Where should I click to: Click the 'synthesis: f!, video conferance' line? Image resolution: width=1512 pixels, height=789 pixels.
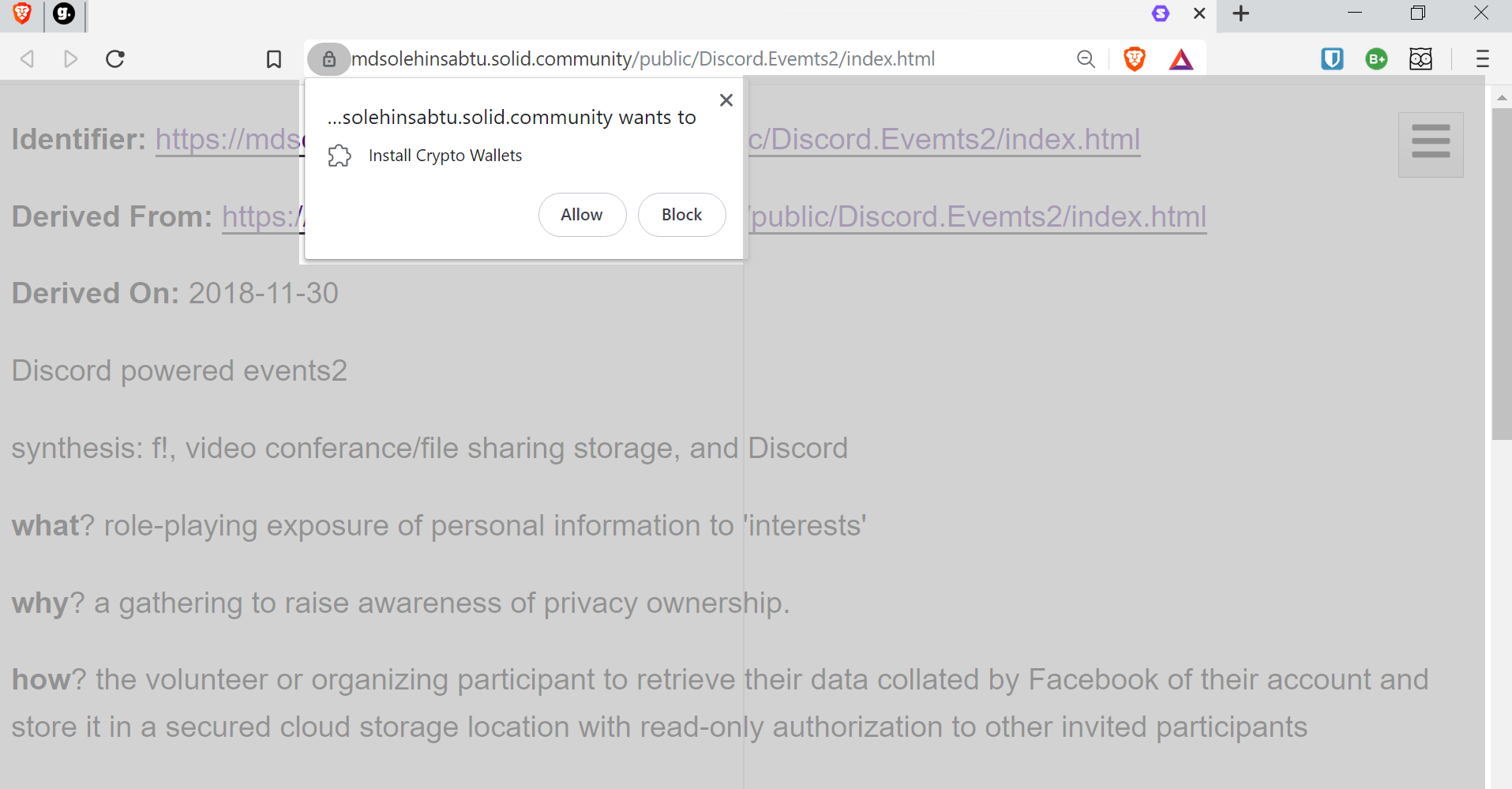coord(430,449)
